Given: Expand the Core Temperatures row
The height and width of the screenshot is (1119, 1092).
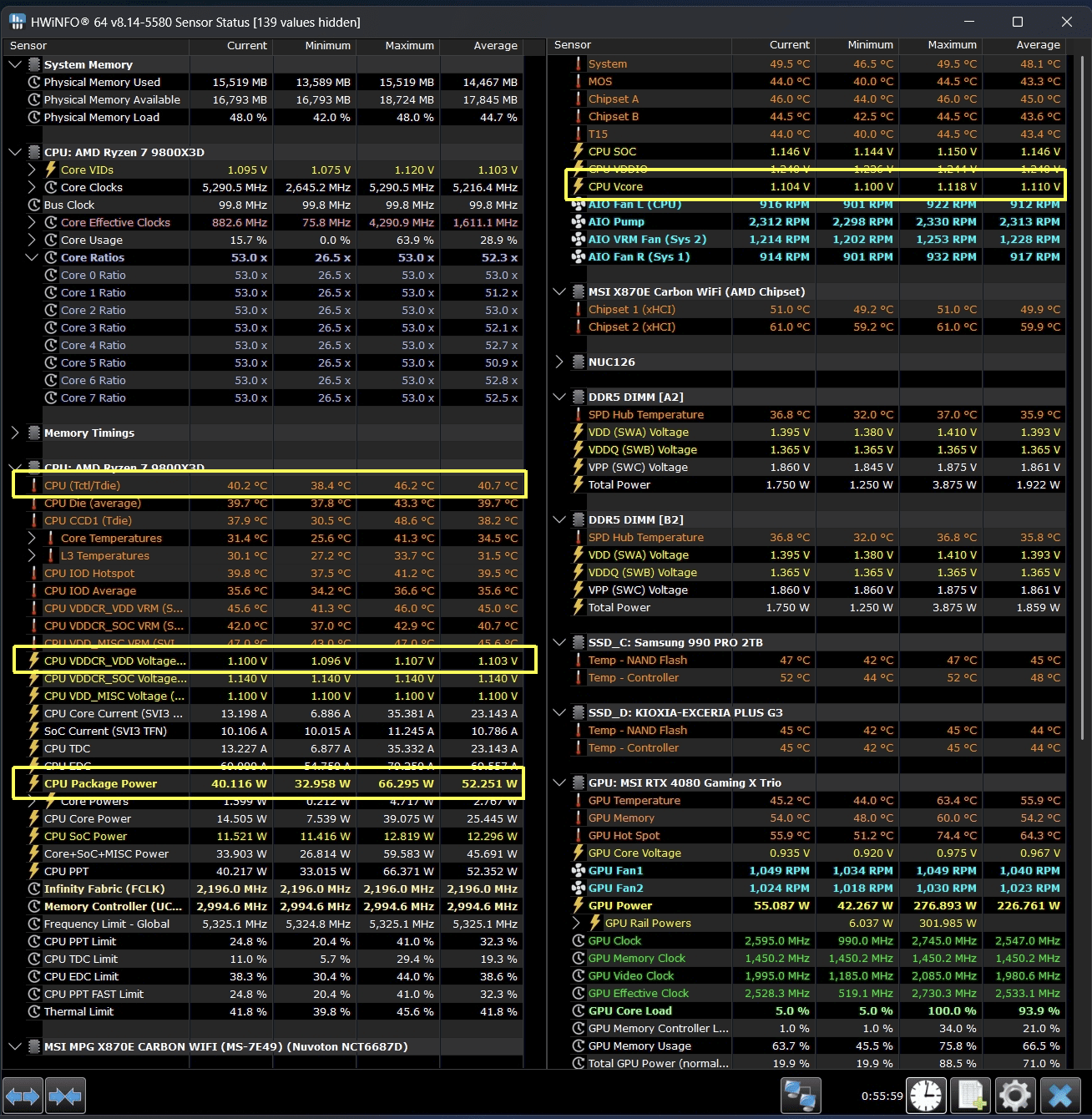Looking at the screenshot, I should pyautogui.click(x=32, y=538).
